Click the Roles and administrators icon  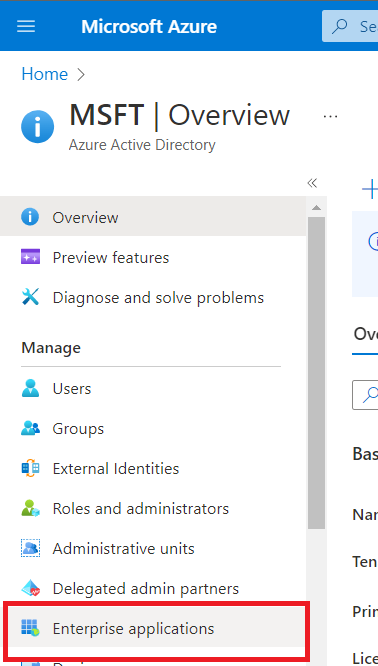(30, 508)
